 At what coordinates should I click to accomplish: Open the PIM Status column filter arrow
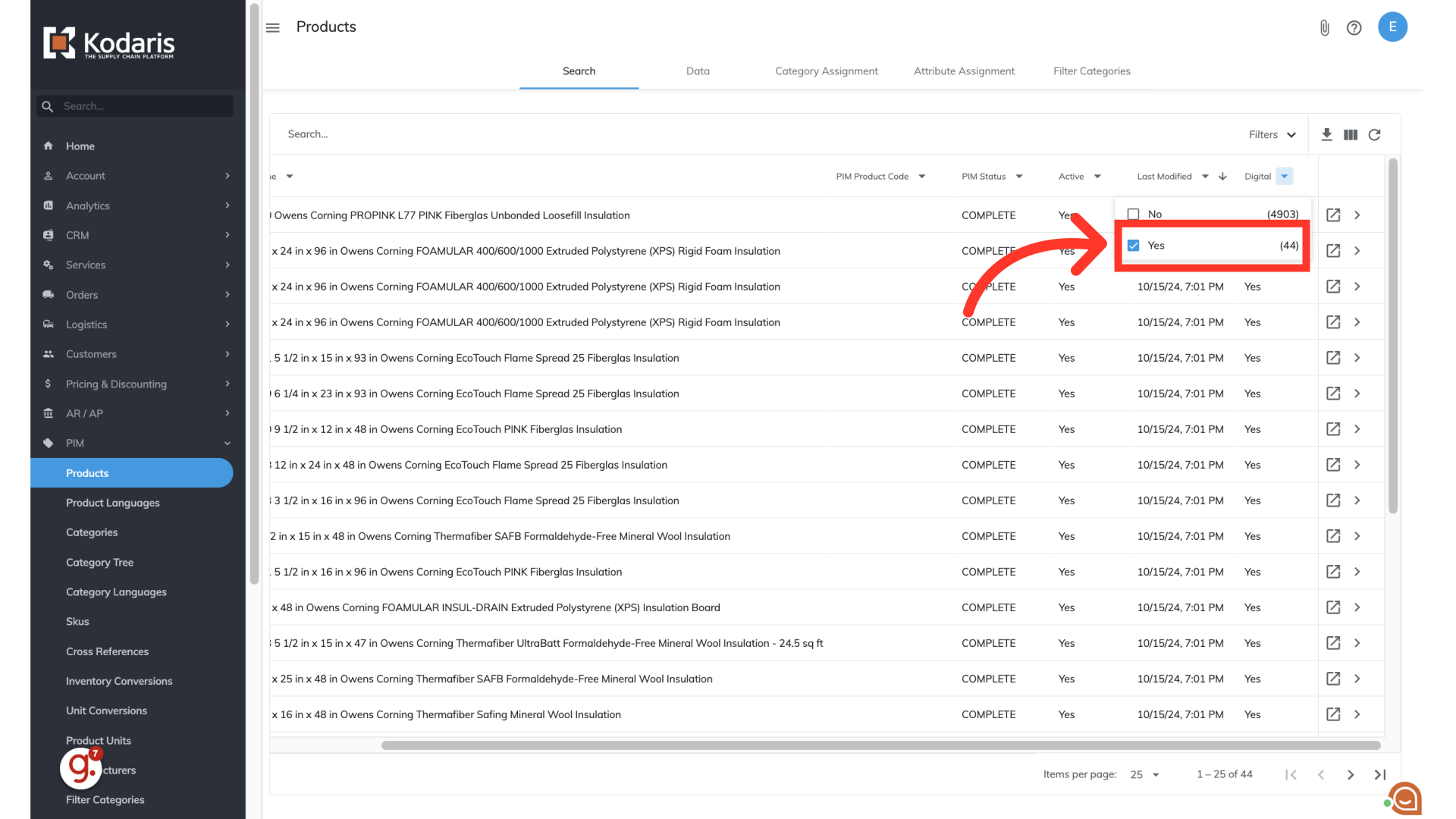[x=1019, y=177]
